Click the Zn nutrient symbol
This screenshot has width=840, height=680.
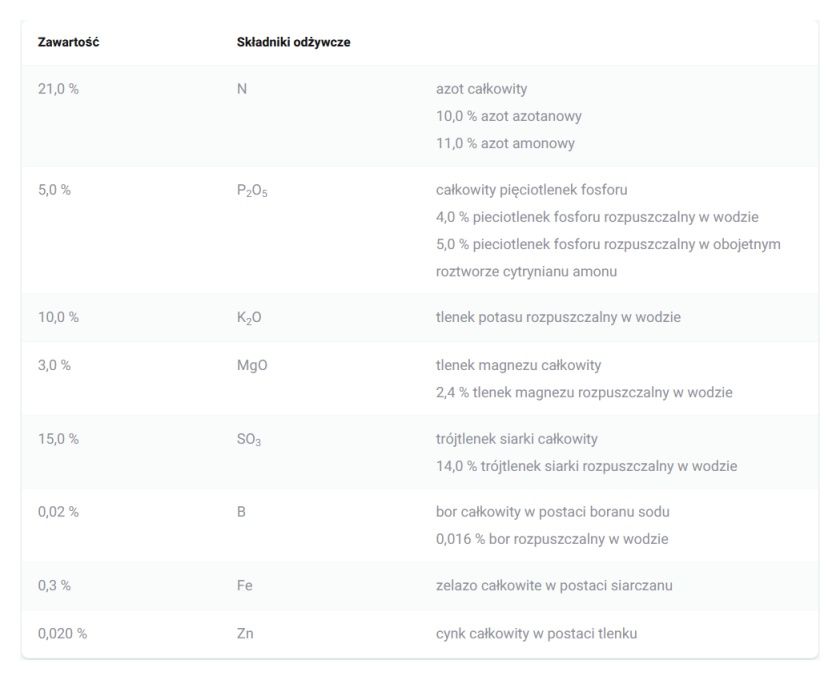coord(245,634)
